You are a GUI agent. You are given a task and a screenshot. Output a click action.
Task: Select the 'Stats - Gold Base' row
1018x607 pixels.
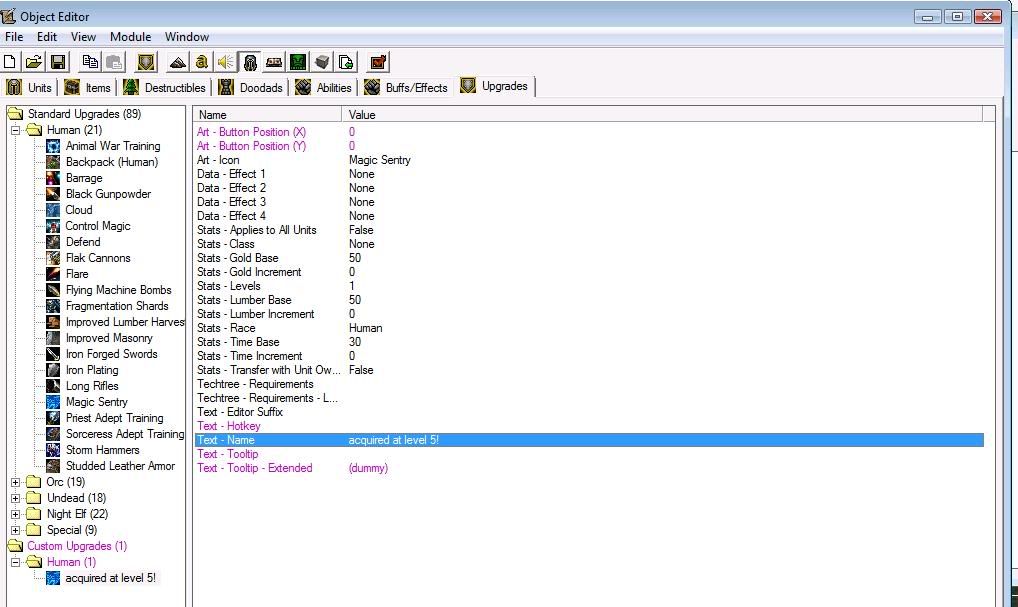pyautogui.click(x=589, y=258)
